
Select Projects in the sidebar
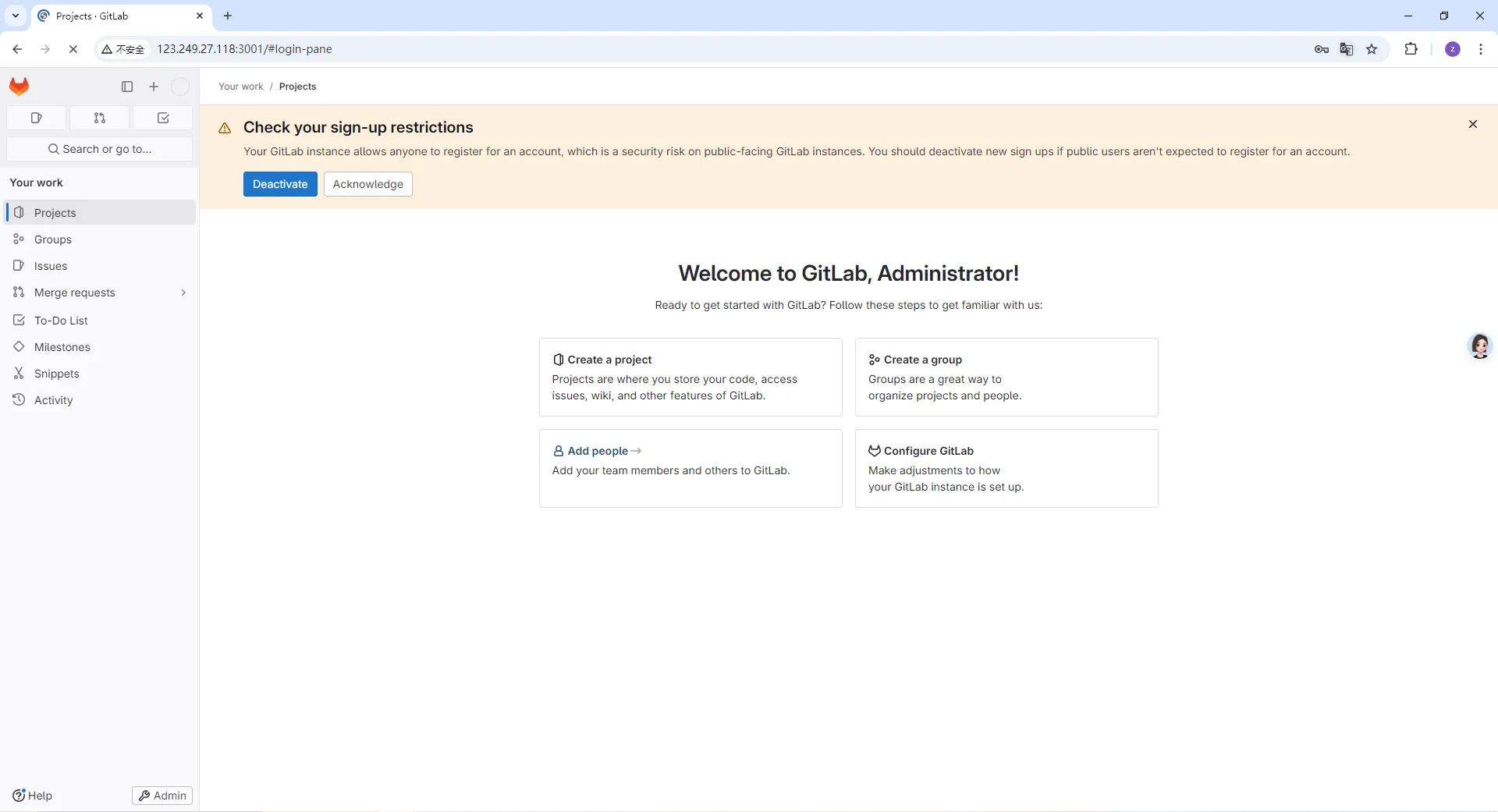pos(101,213)
